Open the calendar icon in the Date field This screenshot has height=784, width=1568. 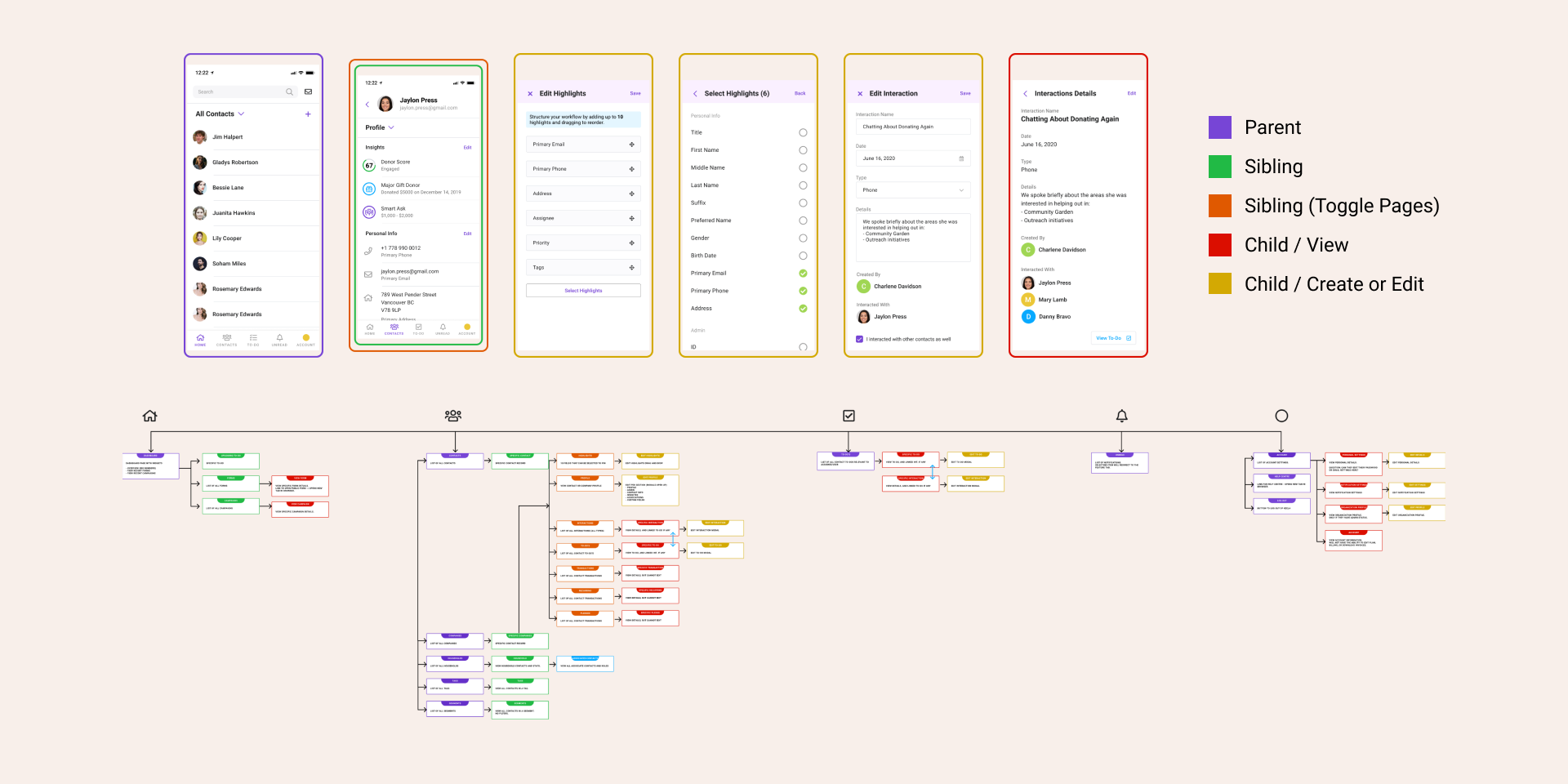(961, 158)
